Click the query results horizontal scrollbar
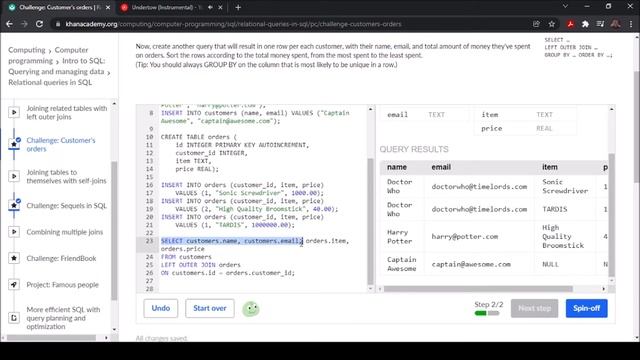 [478, 289]
